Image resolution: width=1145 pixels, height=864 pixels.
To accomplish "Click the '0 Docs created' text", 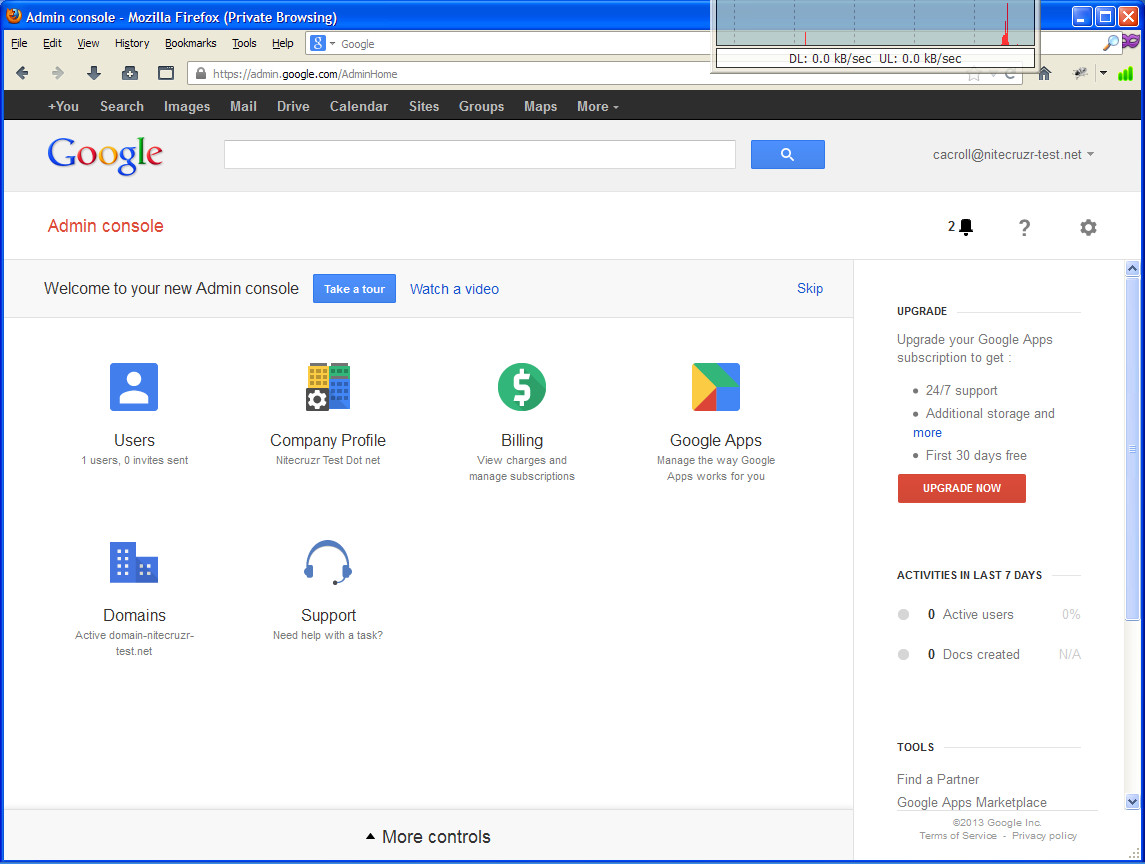I will point(973,654).
